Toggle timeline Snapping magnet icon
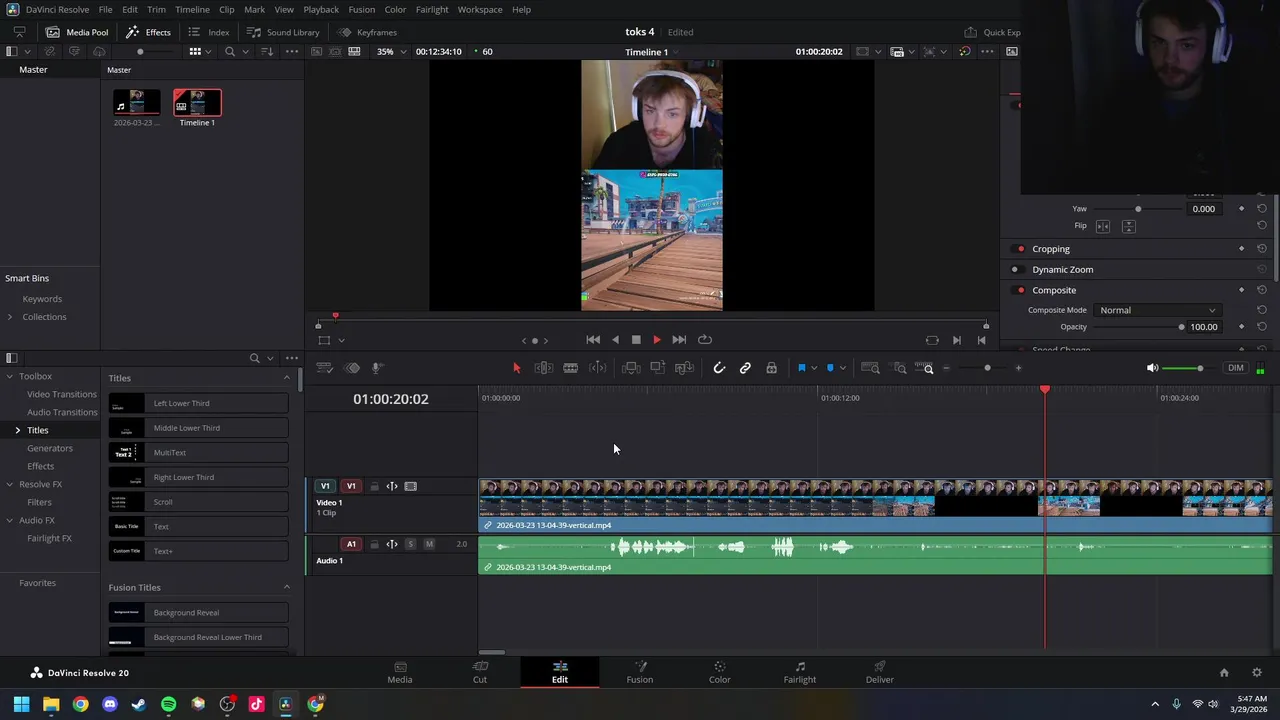1280x720 pixels. tap(719, 368)
